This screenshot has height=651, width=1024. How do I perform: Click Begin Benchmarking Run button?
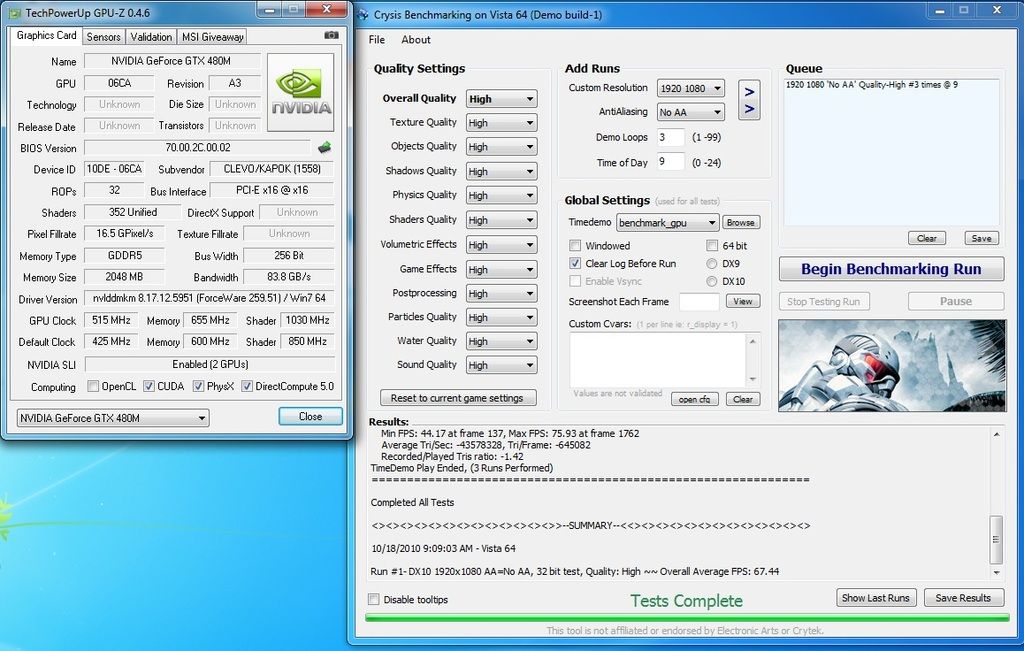pos(891,269)
